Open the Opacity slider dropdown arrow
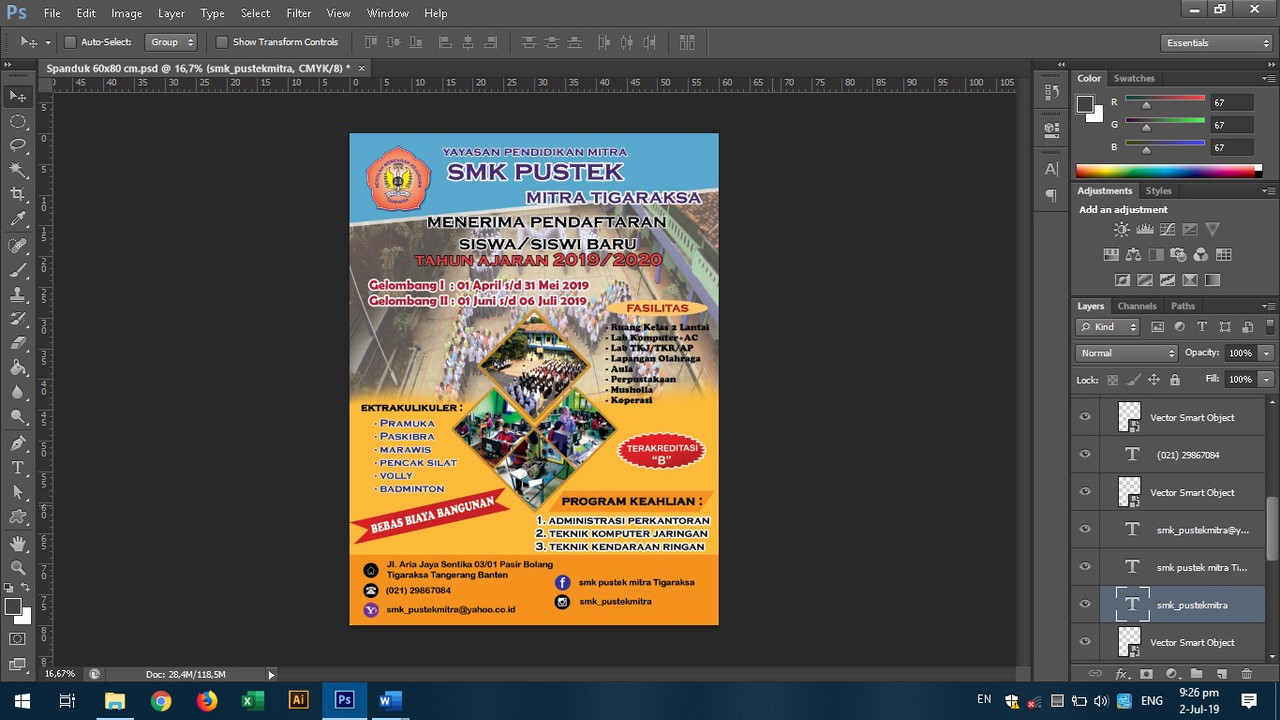1280x720 pixels. [1266, 353]
